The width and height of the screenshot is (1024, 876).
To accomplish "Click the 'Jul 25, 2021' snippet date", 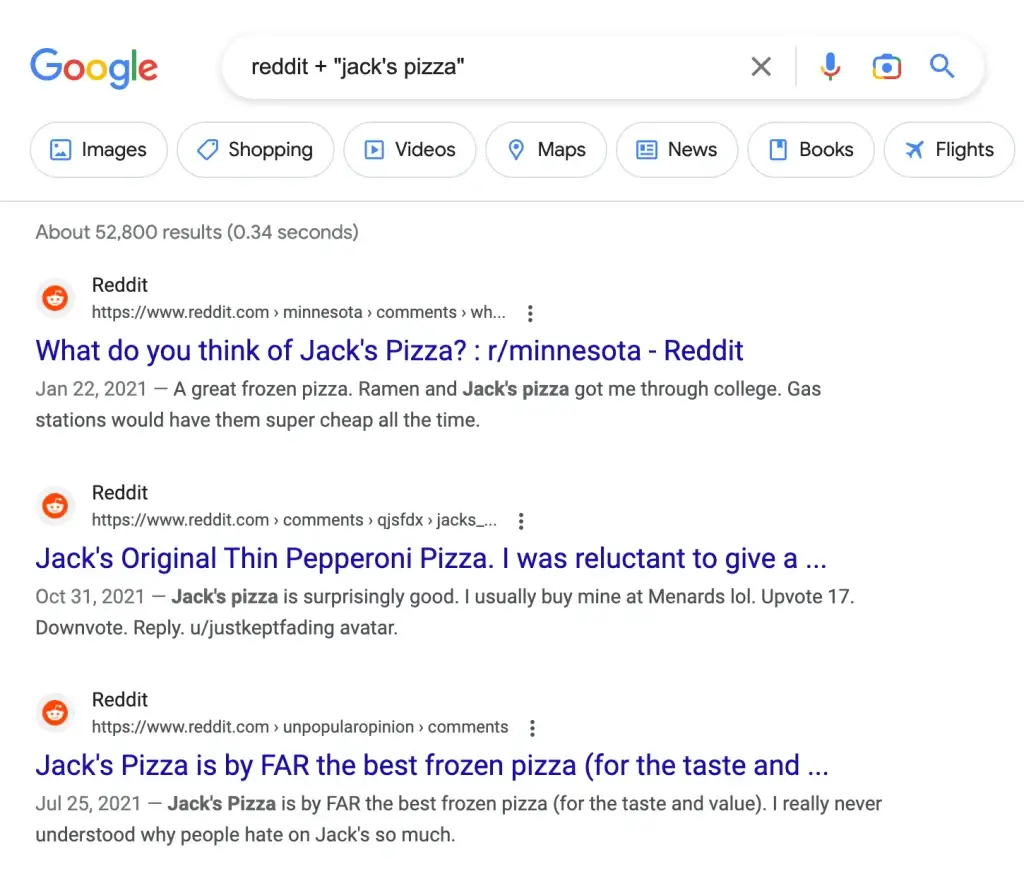I will 88,803.
